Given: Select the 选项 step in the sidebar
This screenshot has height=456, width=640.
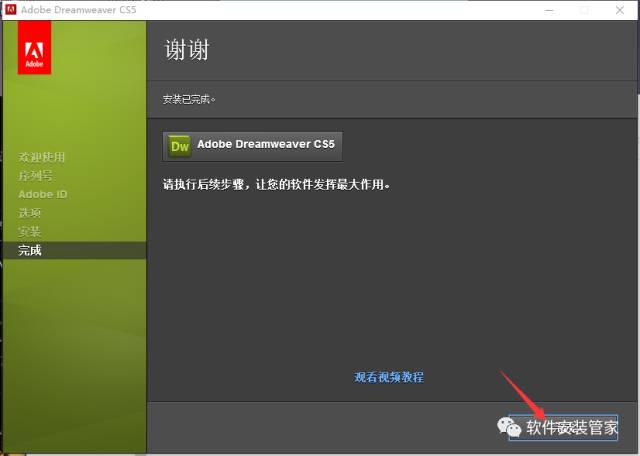Looking at the screenshot, I should coord(30,213).
